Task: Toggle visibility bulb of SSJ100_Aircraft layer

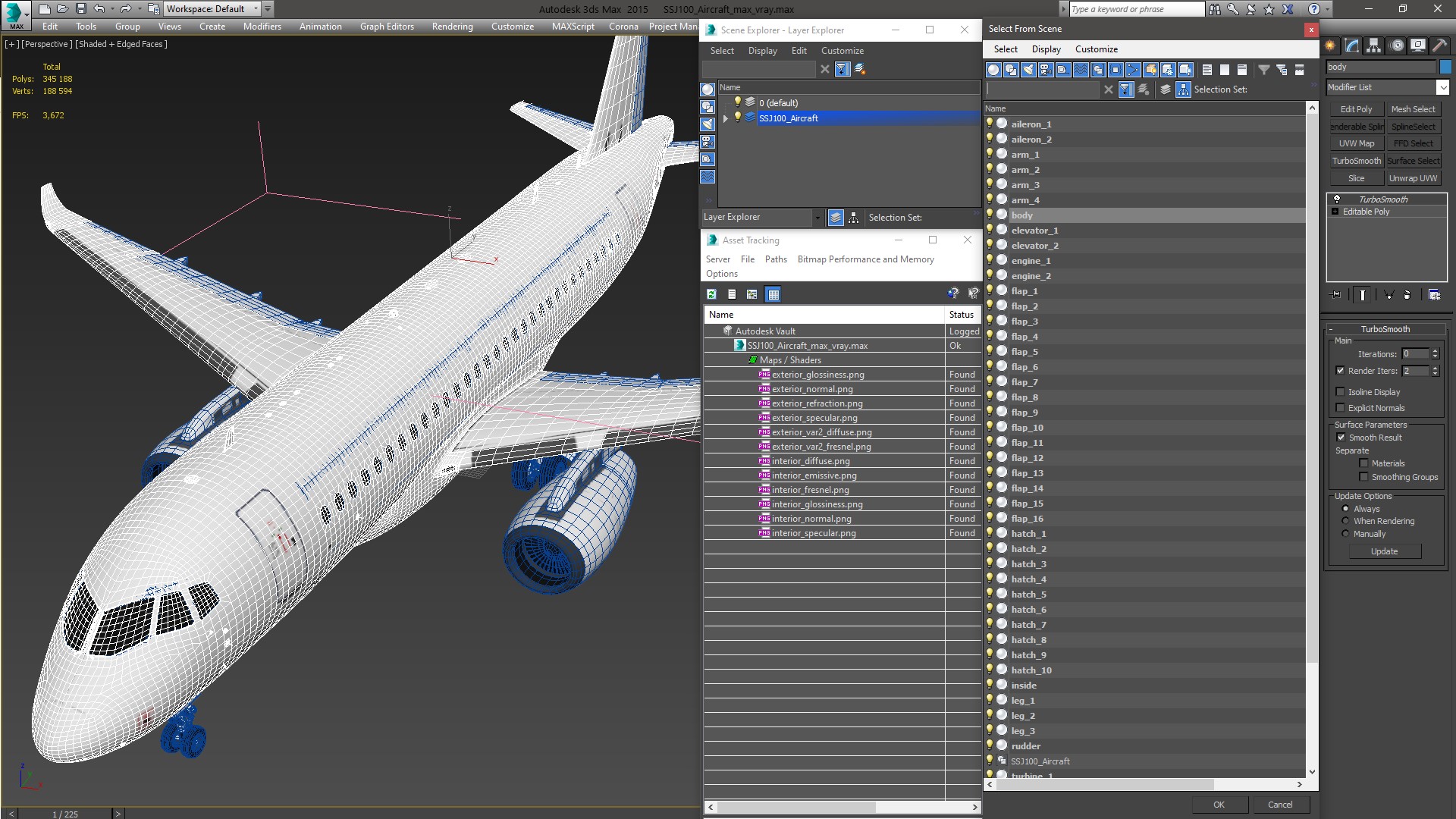Action: pos(737,118)
